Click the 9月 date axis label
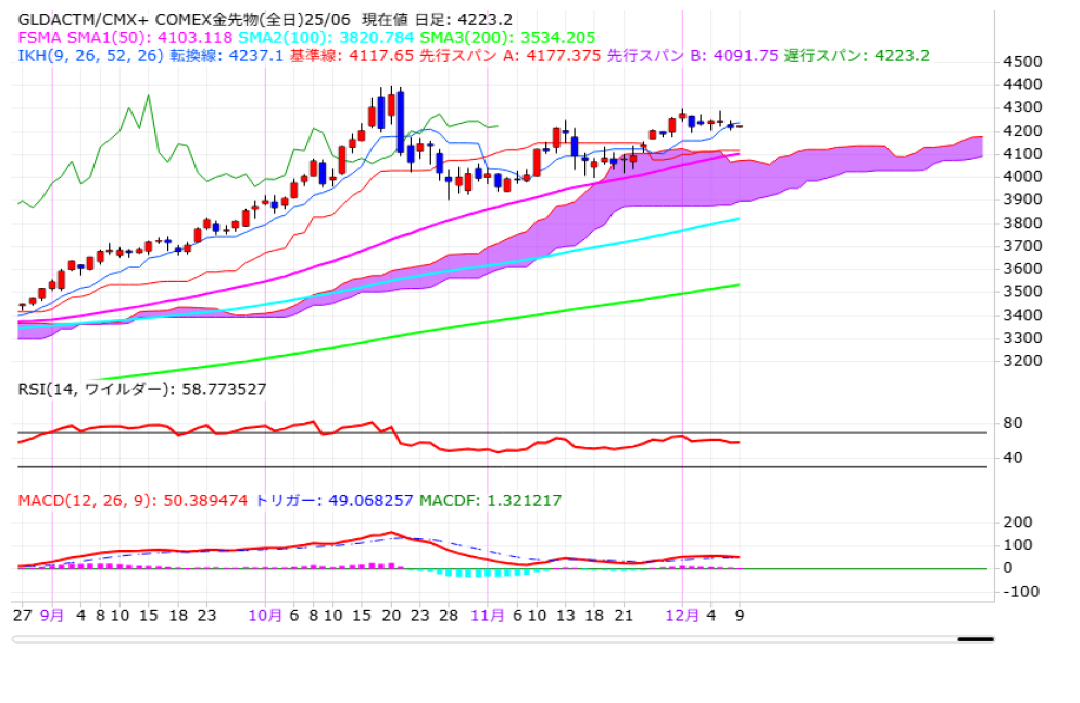 point(52,615)
